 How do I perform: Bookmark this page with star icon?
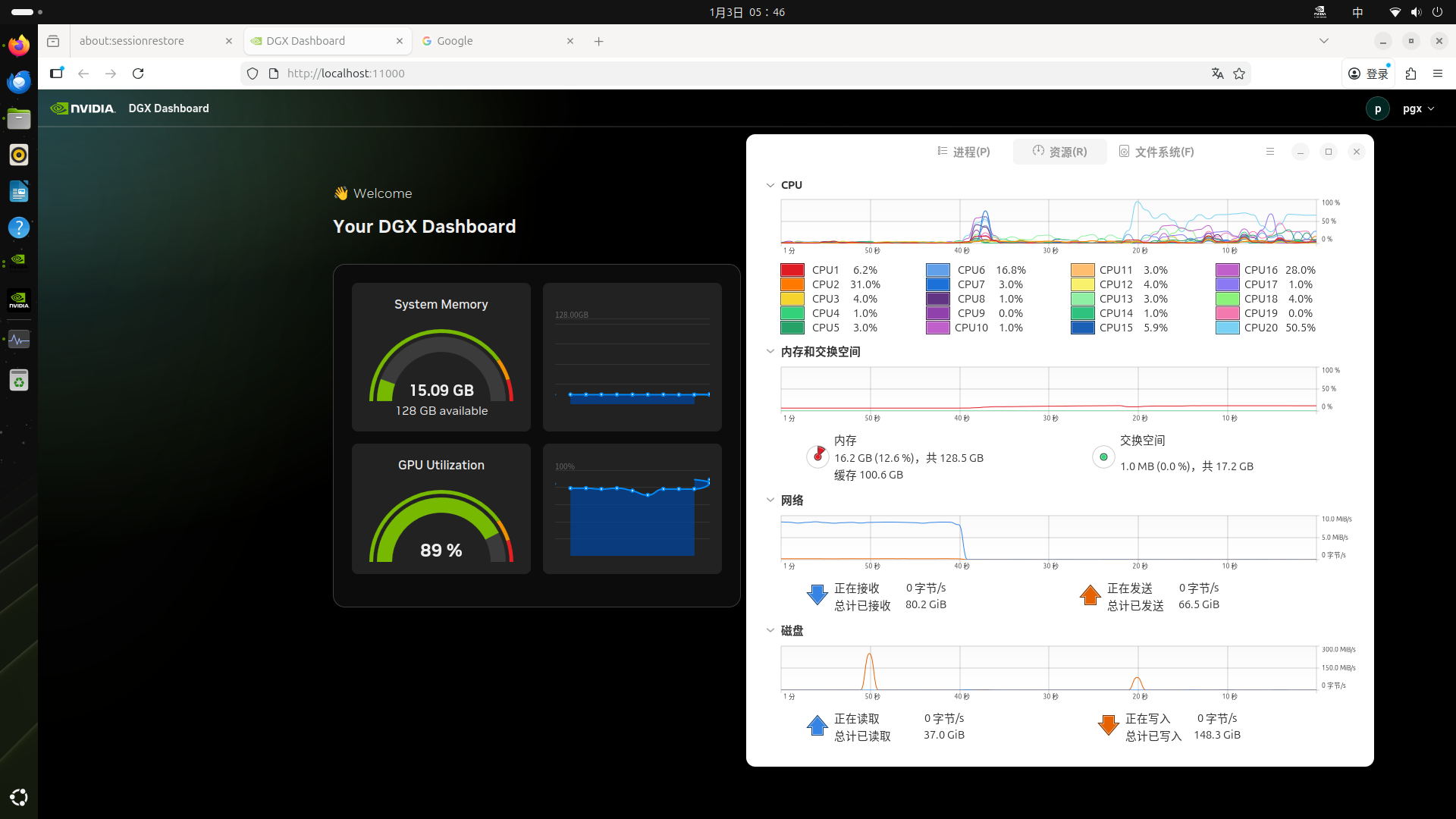pyautogui.click(x=1239, y=74)
